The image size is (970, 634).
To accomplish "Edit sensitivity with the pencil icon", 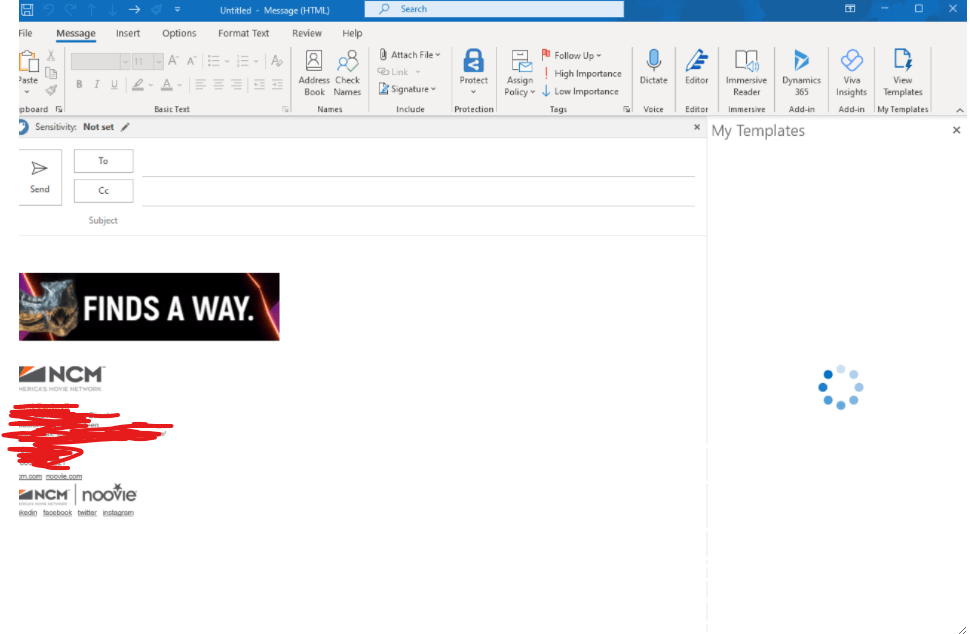I will [x=125, y=127].
